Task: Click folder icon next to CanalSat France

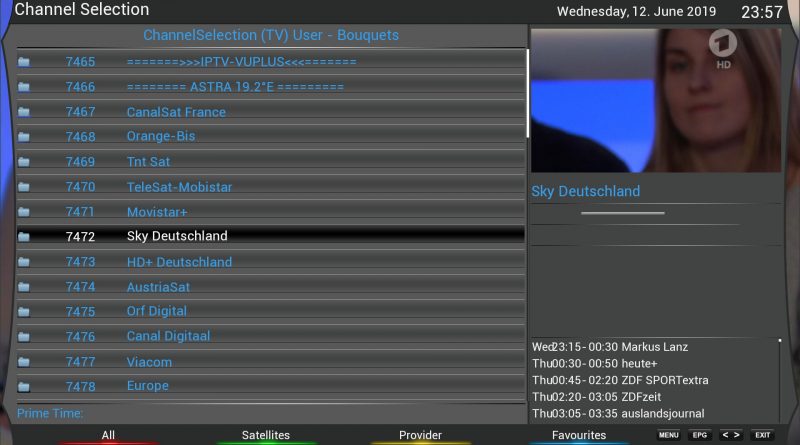Action: (x=23, y=112)
